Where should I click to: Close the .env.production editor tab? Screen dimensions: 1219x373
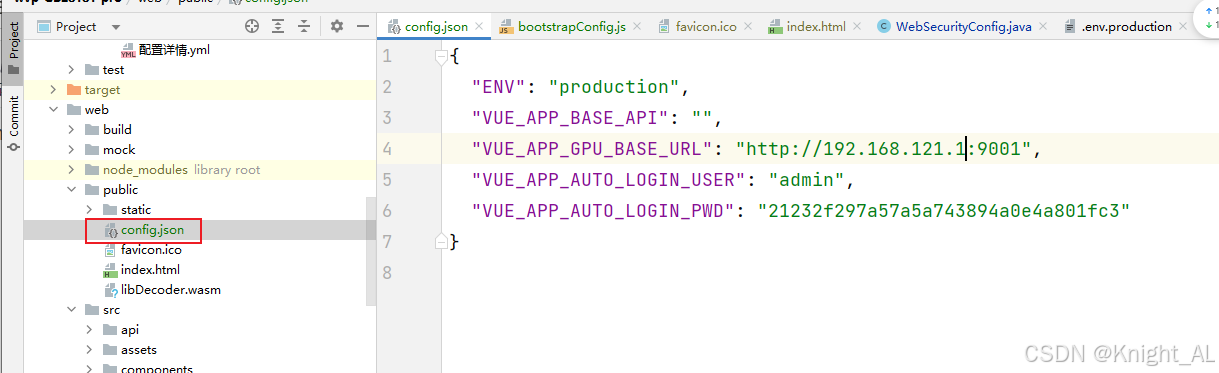1182,27
